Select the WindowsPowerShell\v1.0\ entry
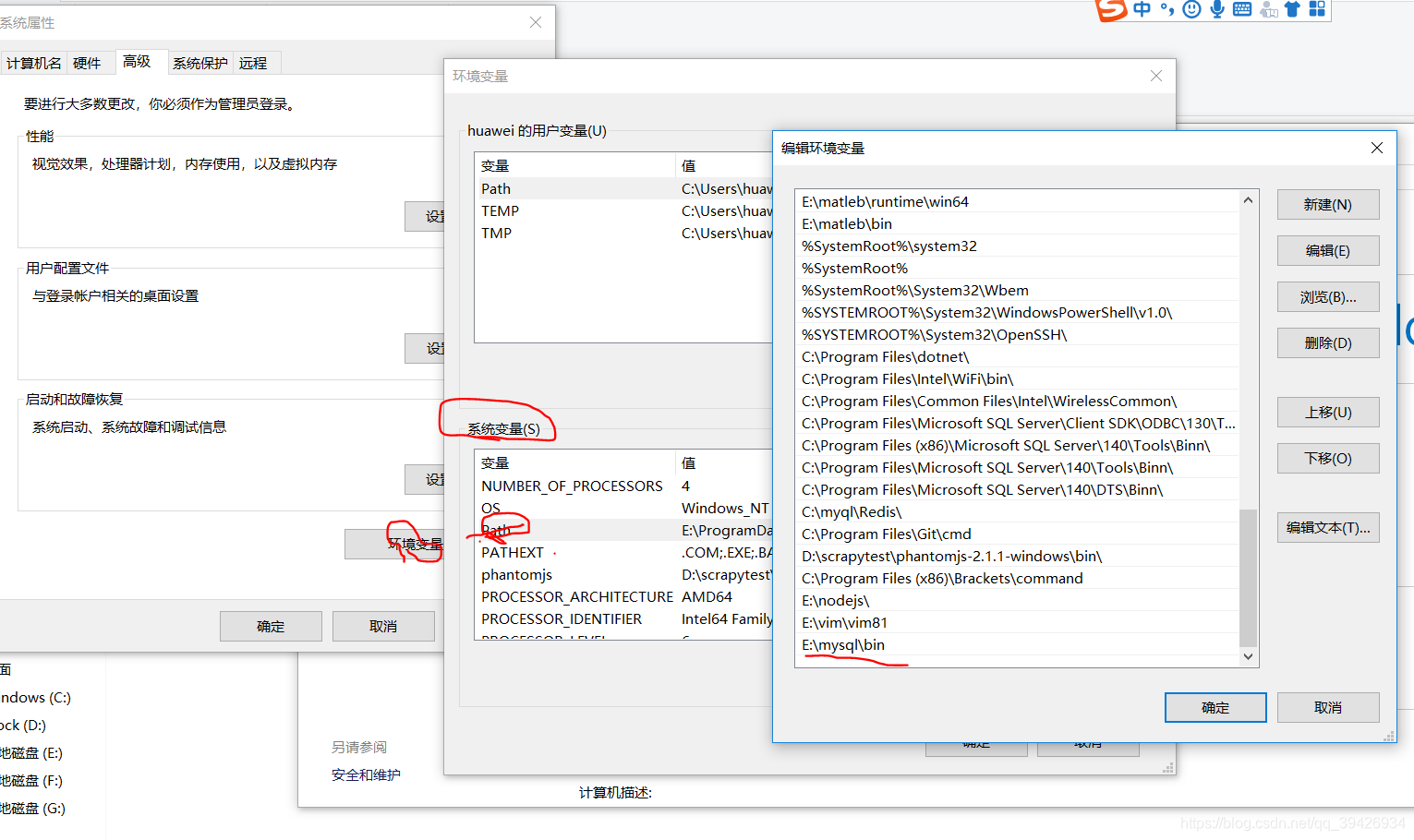 click(1017, 312)
